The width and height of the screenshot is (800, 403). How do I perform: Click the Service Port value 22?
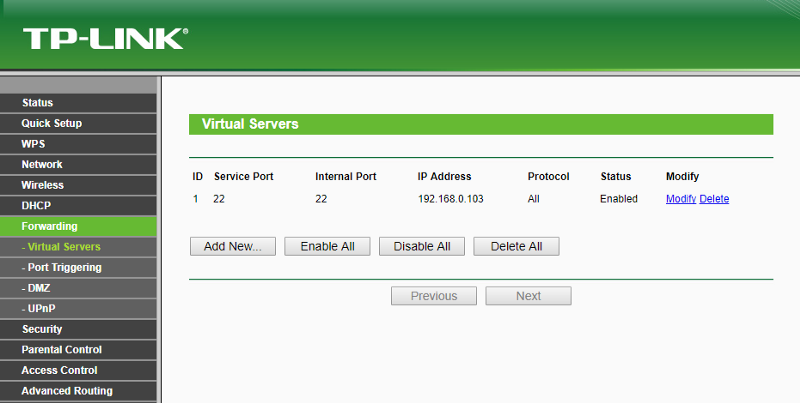pyautogui.click(x=219, y=199)
